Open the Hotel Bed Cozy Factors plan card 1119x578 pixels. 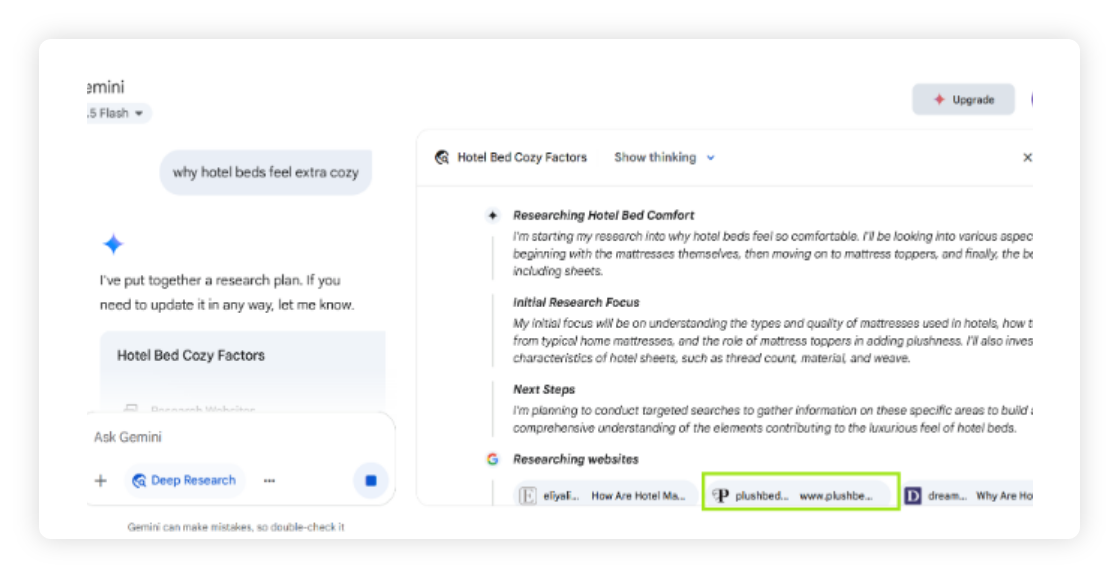pyautogui.click(x=242, y=356)
